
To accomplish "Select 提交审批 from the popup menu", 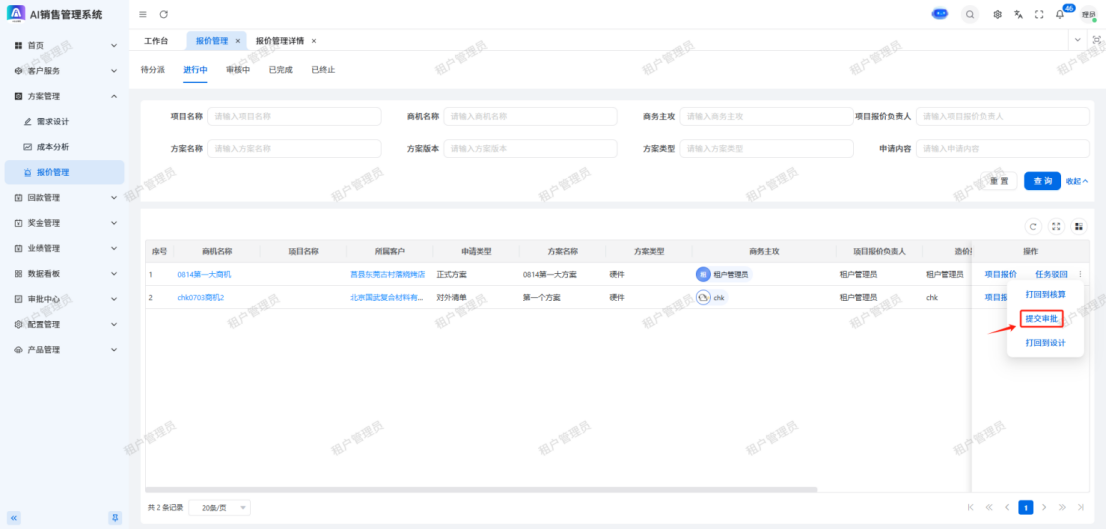I will tap(1041, 319).
